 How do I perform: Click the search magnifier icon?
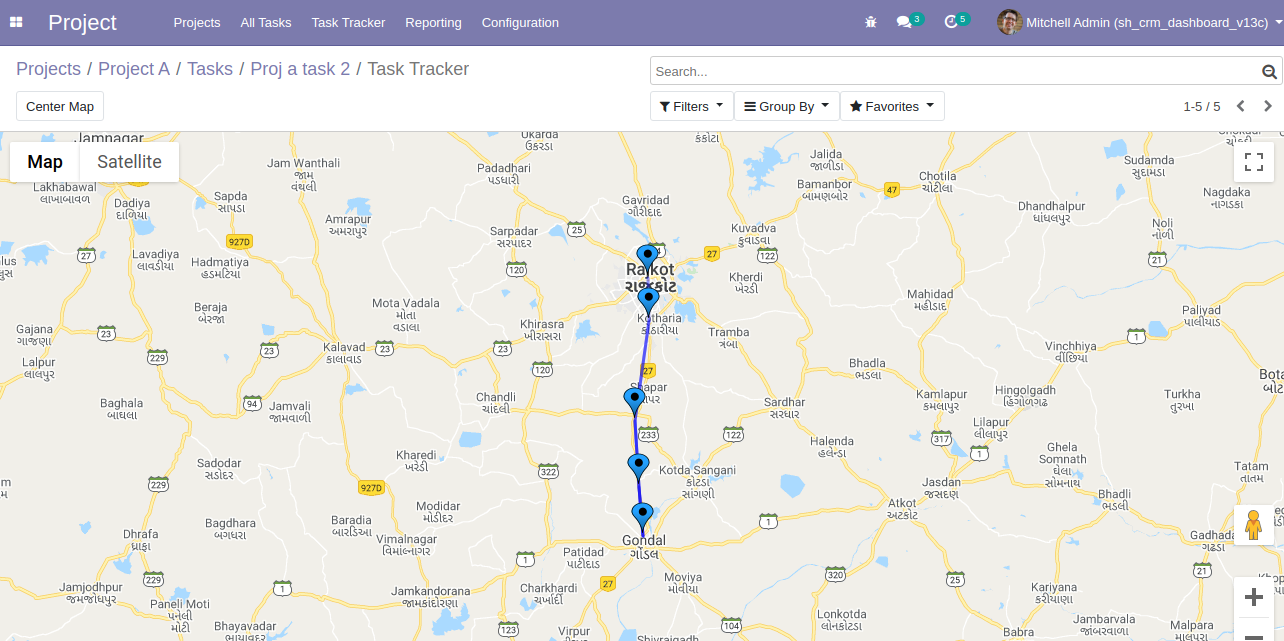[1269, 72]
